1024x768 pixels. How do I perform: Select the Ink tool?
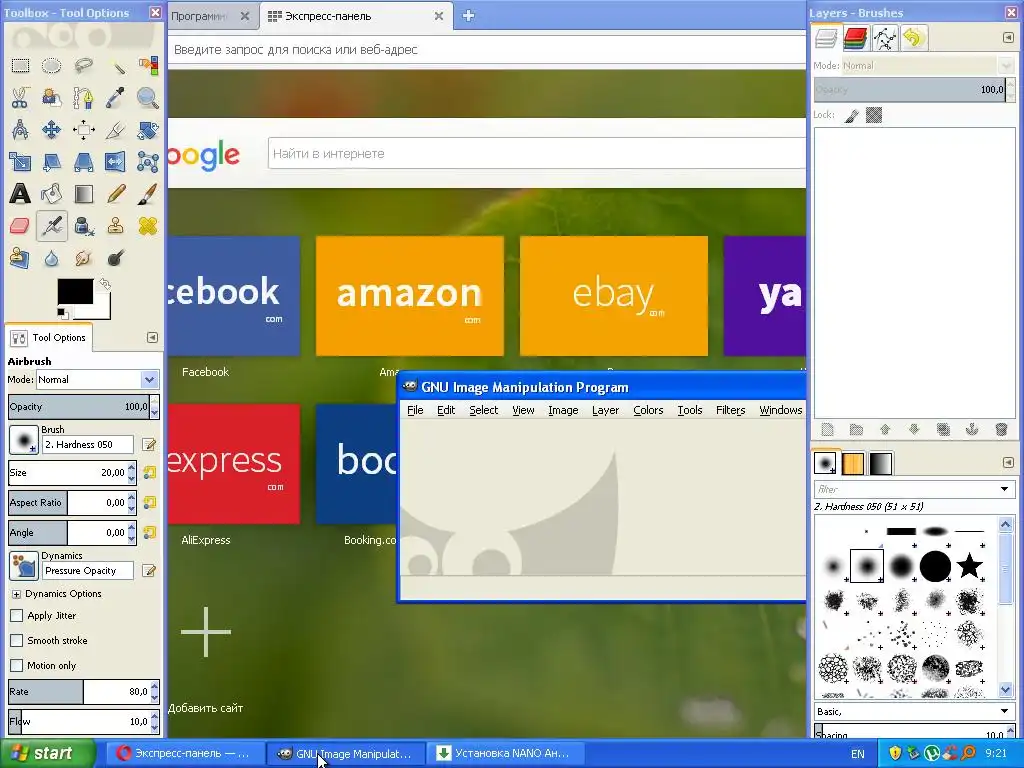(x=84, y=226)
